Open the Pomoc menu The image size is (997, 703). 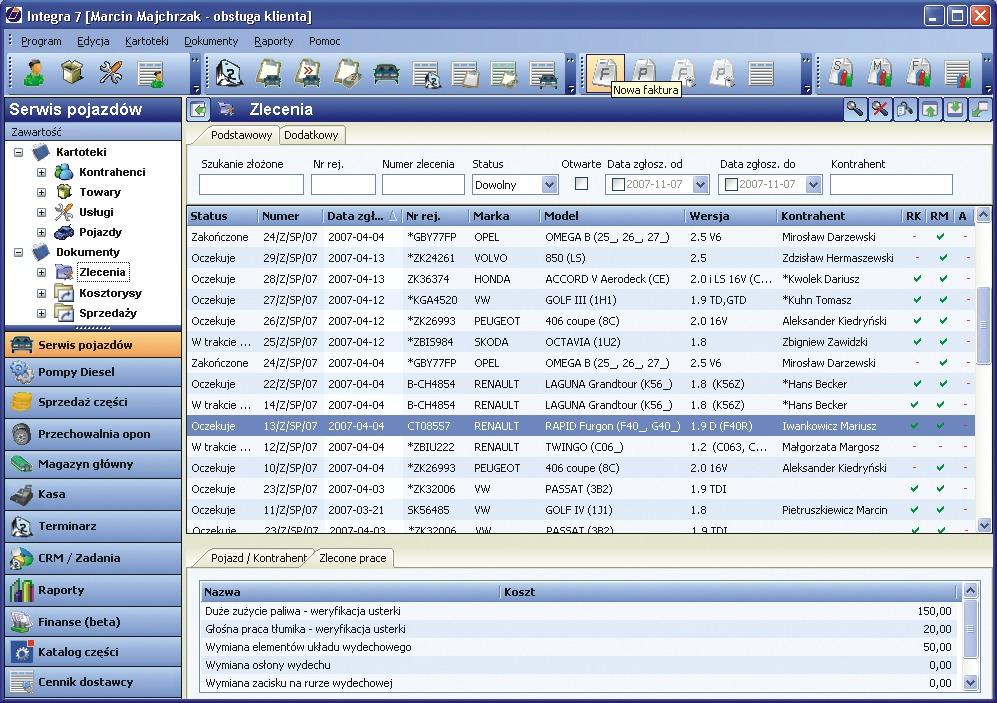point(325,41)
